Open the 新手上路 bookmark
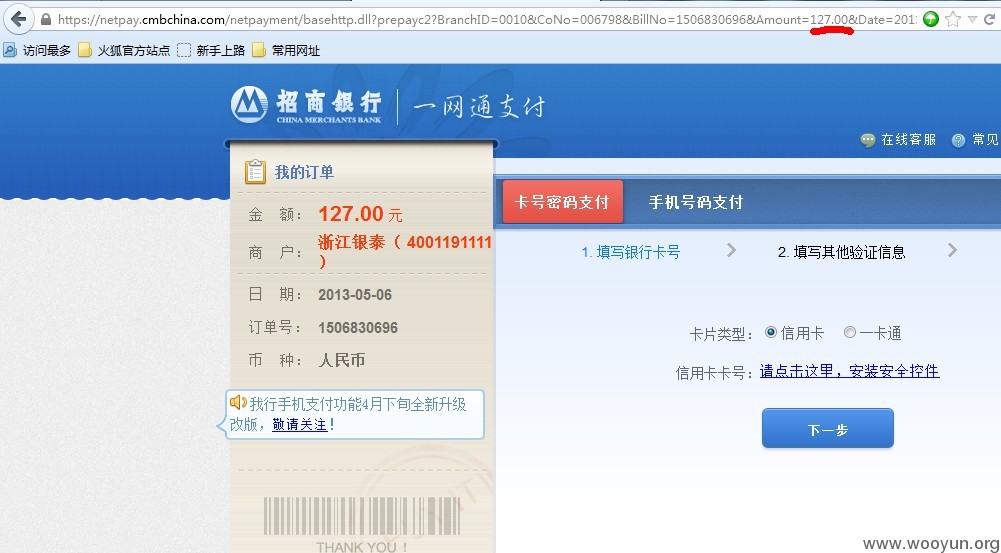This screenshot has width=1001, height=553. tap(211, 50)
